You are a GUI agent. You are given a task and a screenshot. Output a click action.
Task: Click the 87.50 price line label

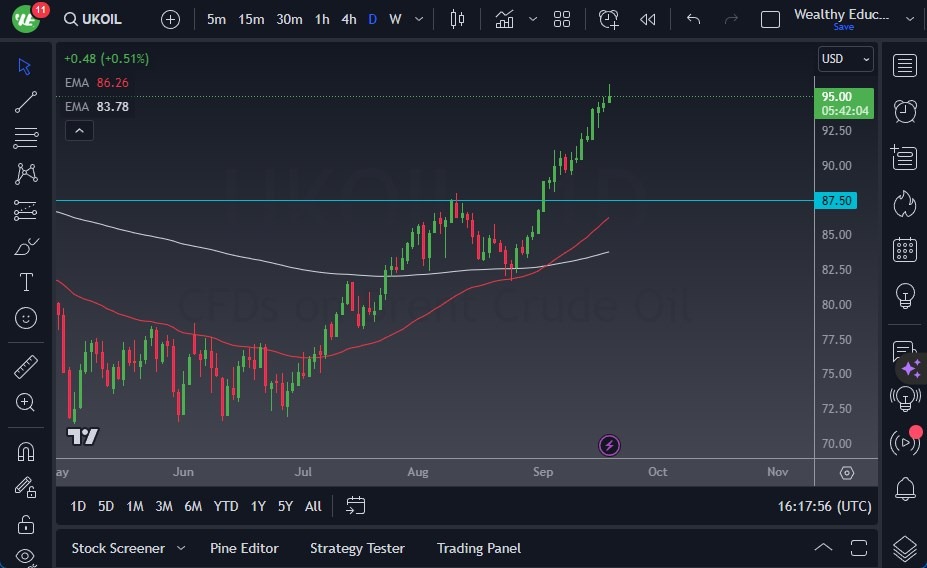pos(837,200)
